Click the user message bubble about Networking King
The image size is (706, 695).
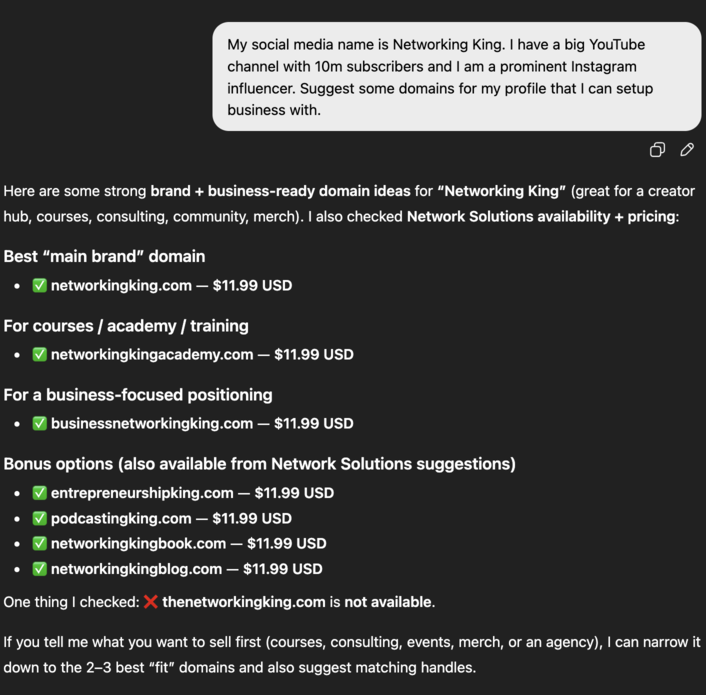pos(457,77)
